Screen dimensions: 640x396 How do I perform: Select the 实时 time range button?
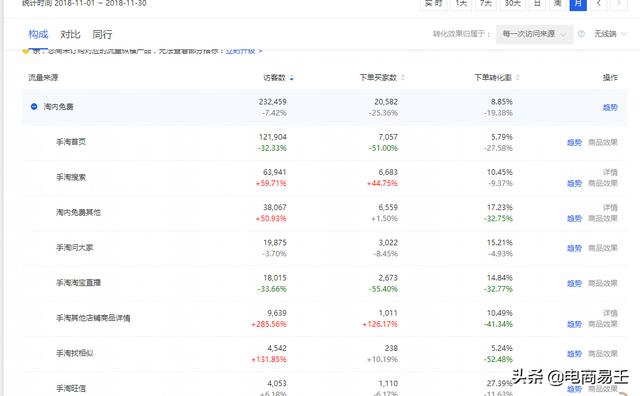(433, 4)
